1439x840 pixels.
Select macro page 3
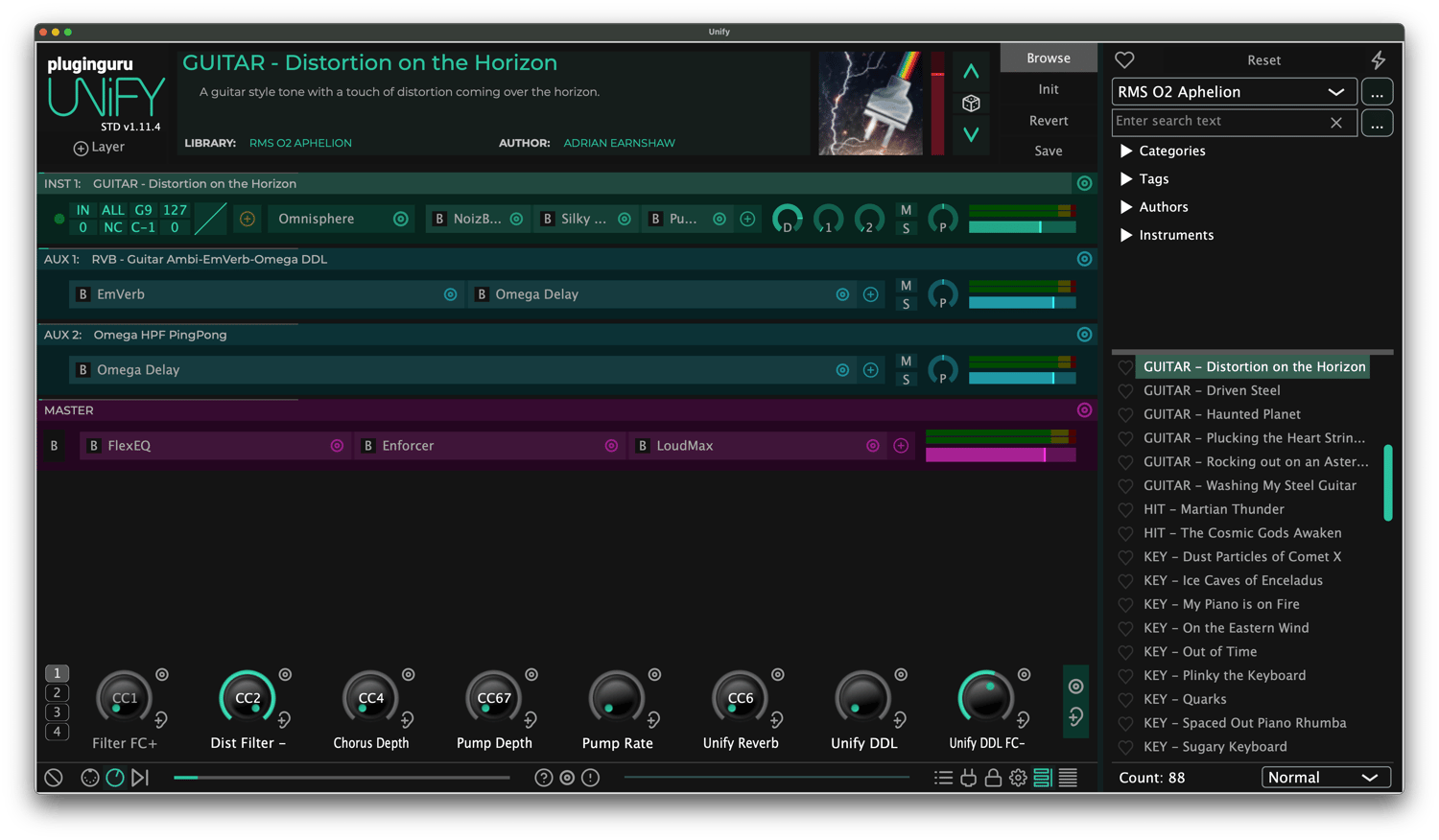[57, 712]
